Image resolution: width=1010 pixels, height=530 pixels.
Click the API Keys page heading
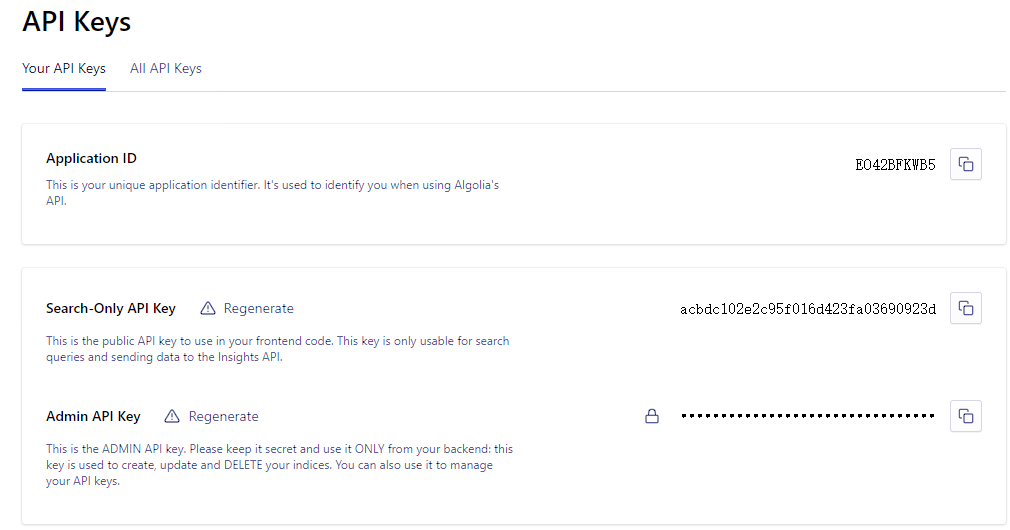(x=76, y=20)
